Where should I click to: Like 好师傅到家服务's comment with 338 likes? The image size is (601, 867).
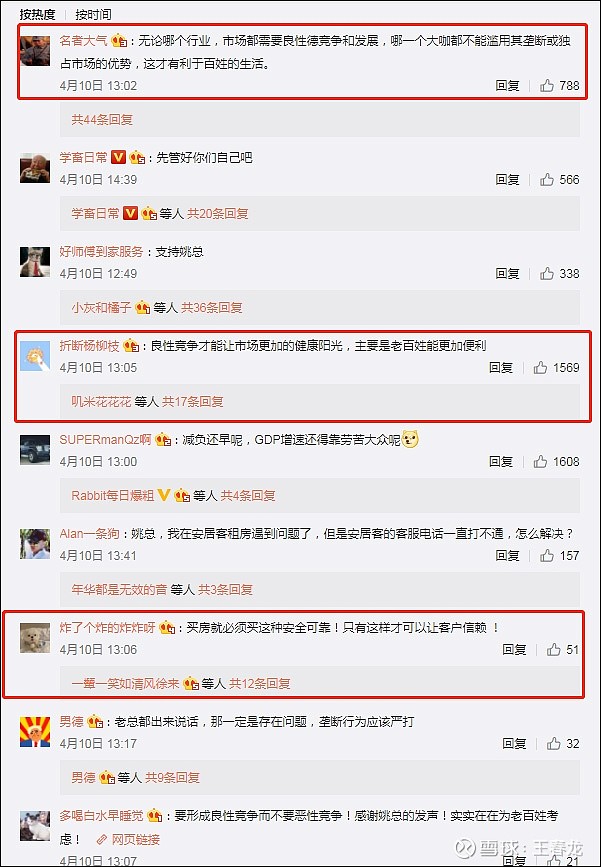coord(547,274)
